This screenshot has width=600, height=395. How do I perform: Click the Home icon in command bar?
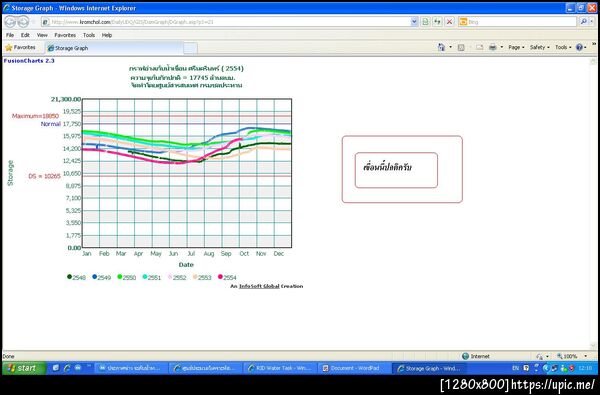point(442,47)
